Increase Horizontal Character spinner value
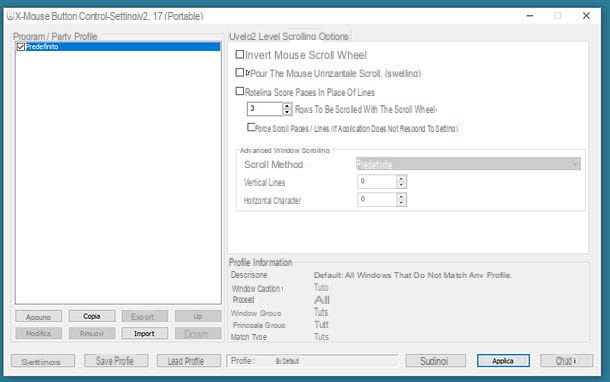The image size is (610, 382). 401,196
